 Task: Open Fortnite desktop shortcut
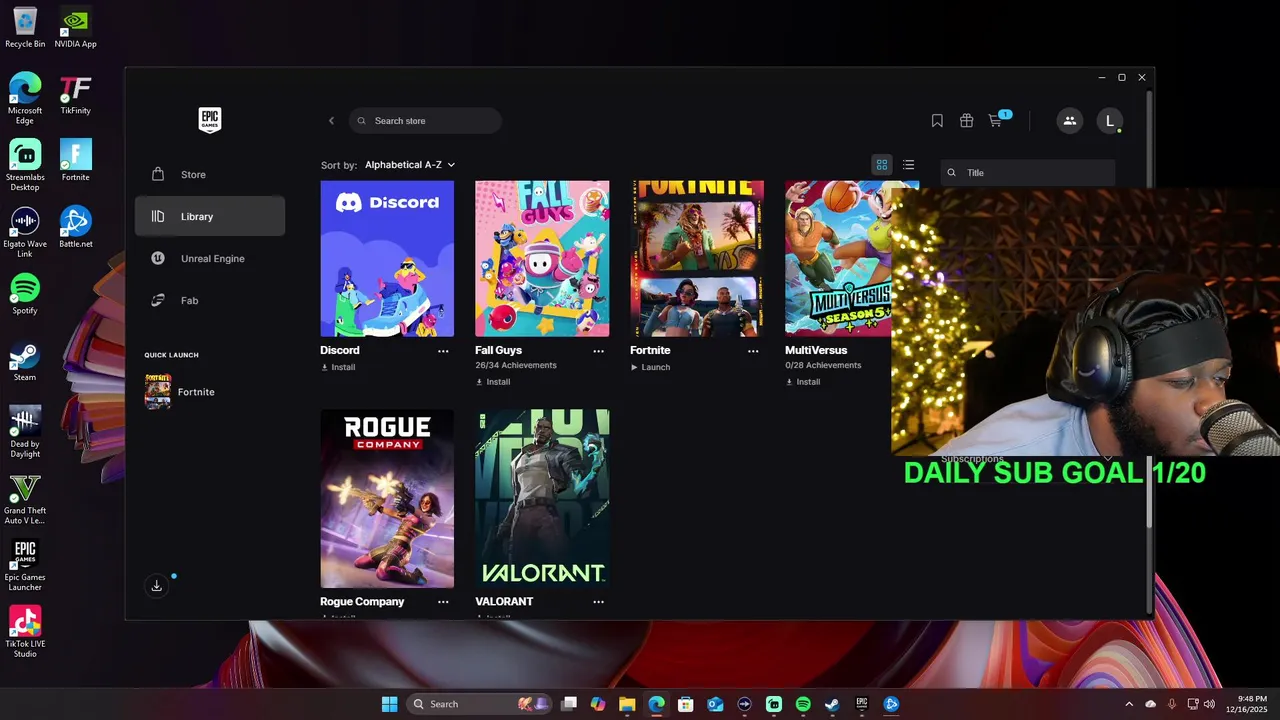click(x=75, y=160)
